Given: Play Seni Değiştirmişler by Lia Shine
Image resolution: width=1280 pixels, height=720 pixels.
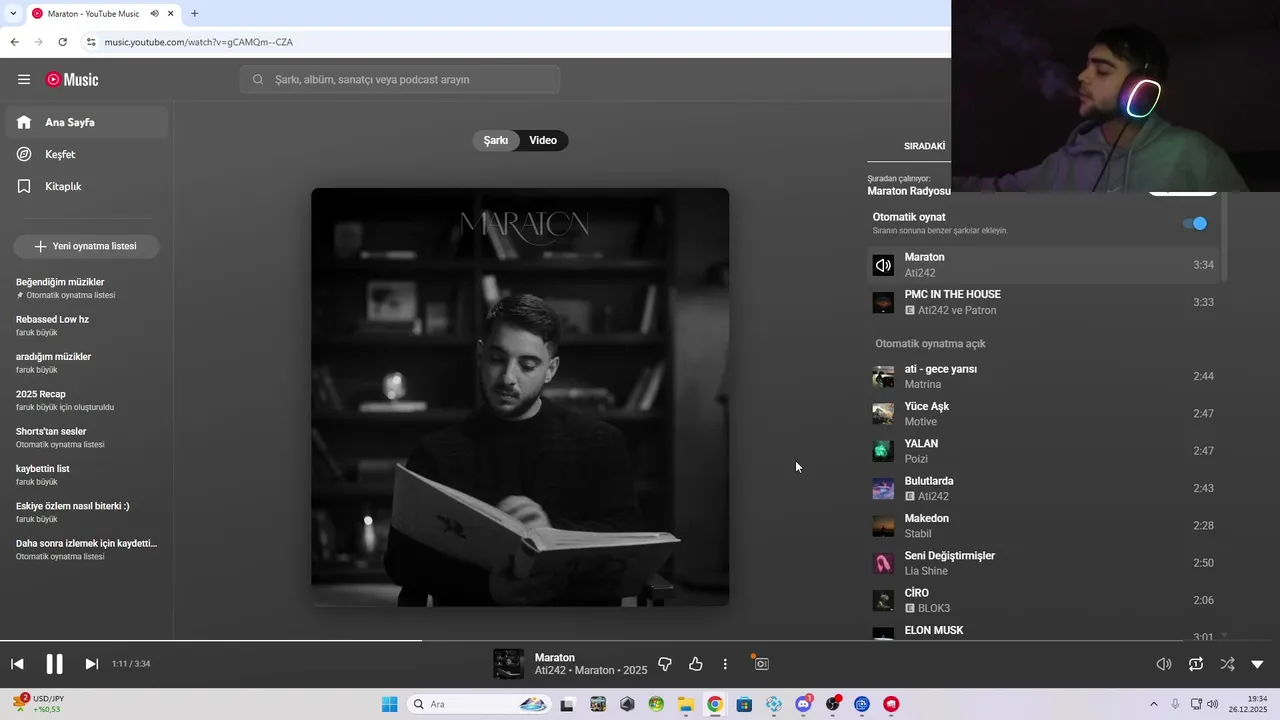Looking at the screenshot, I should click(x=1044, y=563).
